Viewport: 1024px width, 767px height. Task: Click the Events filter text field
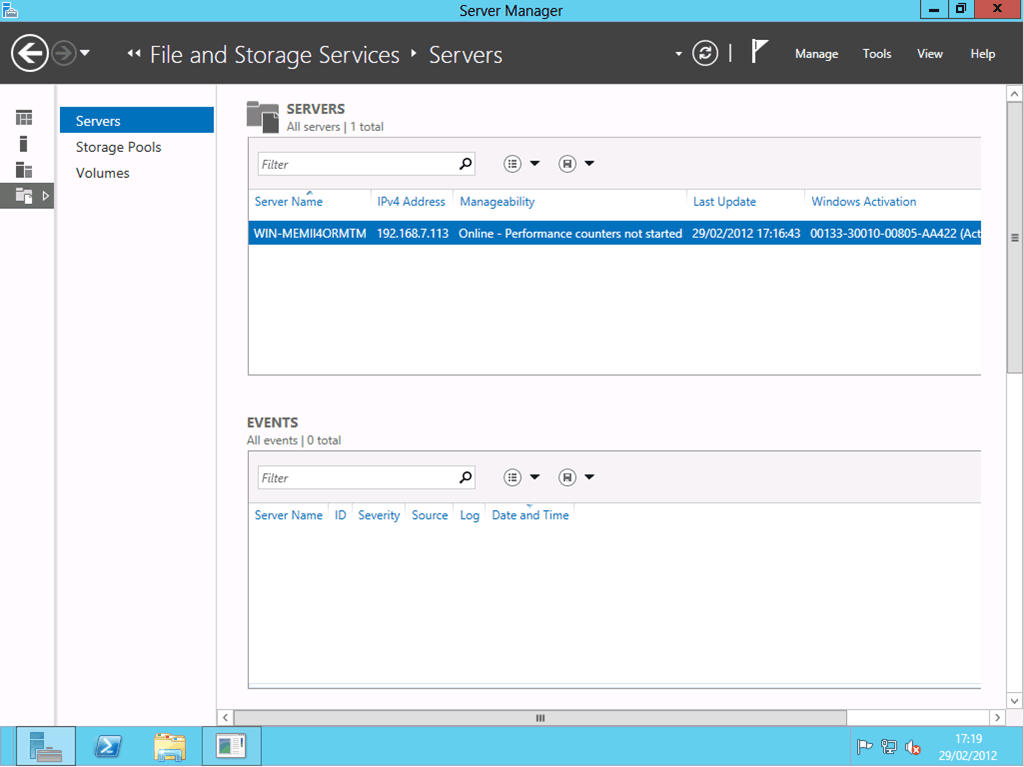pyautogui.click(x=356, y=478)
